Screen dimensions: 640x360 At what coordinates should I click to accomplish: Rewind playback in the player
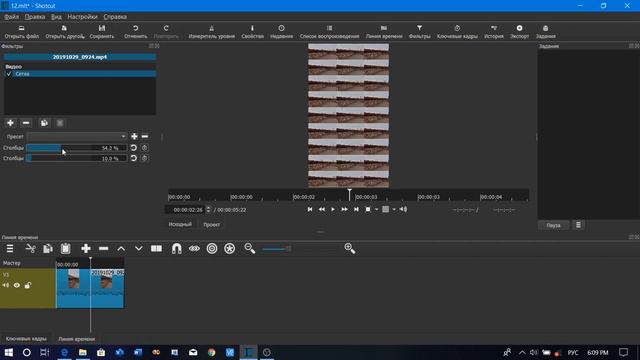click(x=322, y=209)
